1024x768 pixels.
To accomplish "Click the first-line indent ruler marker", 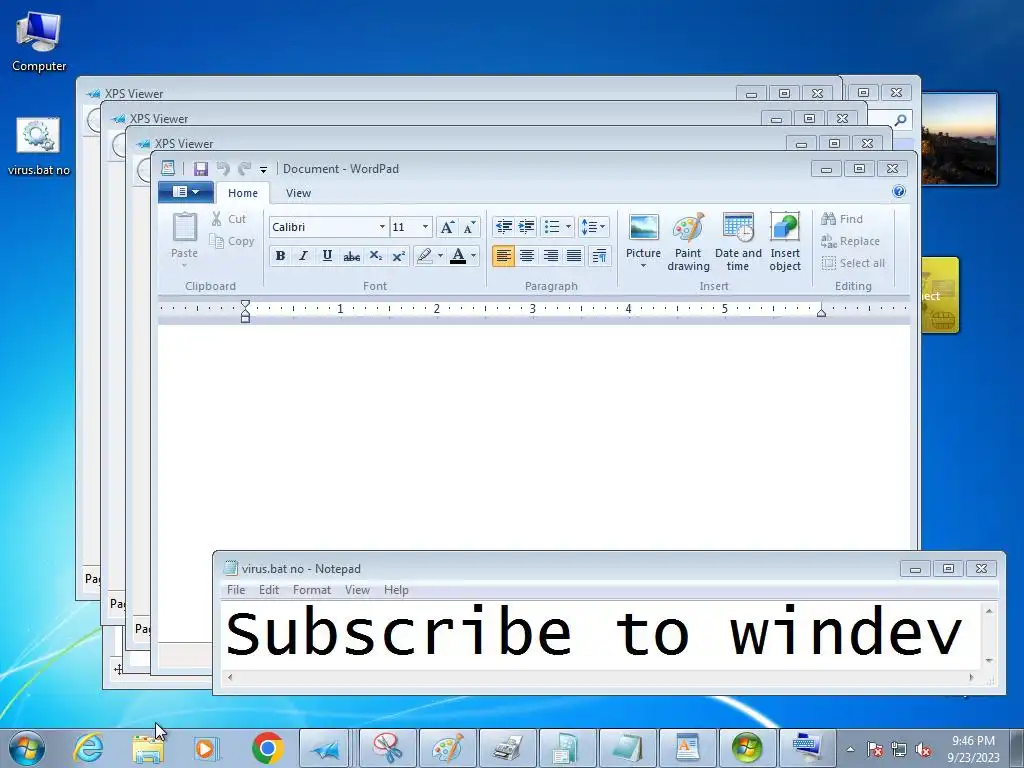I will 245,305.
